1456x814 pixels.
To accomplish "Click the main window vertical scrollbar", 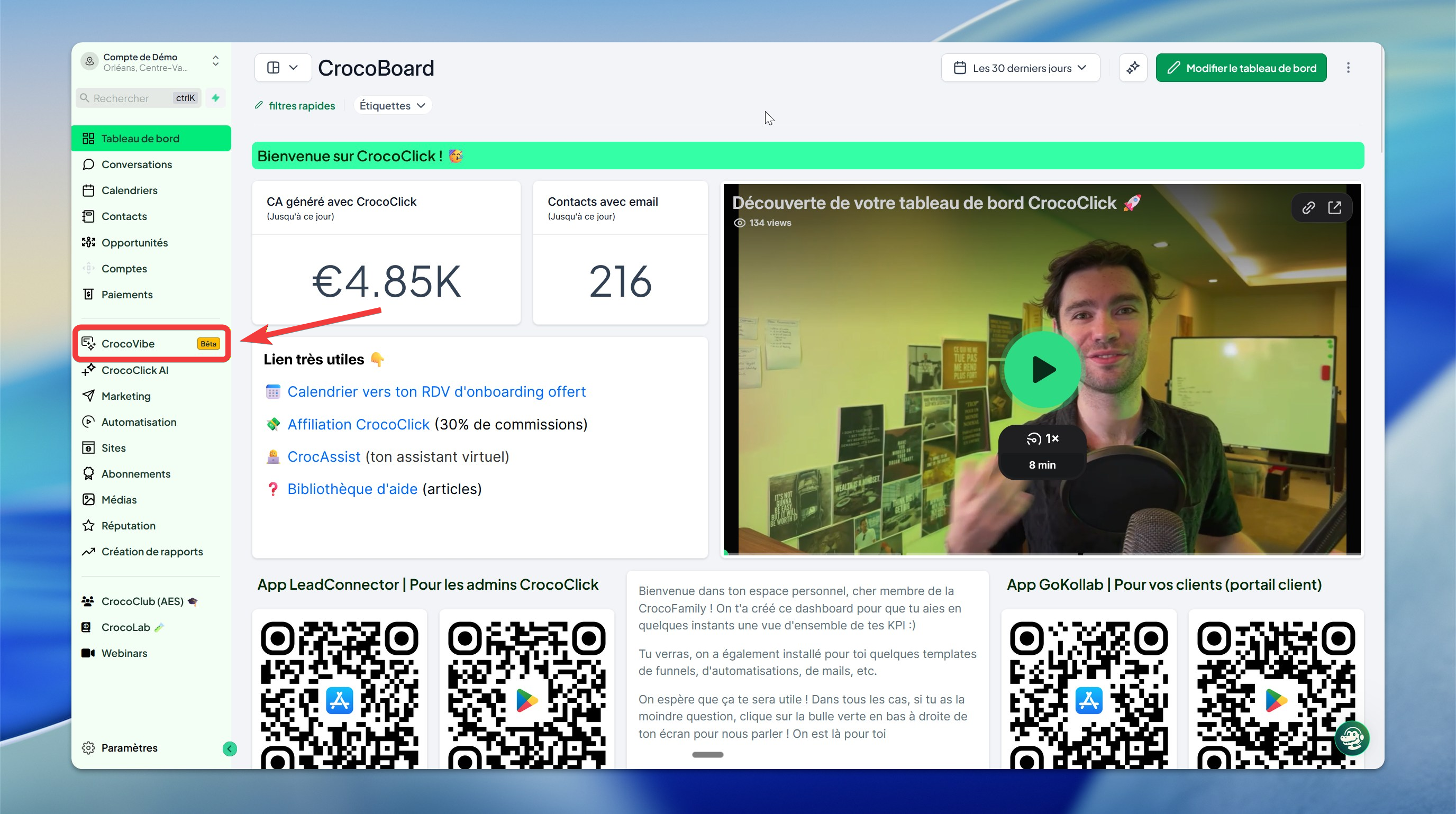I will [x=1381, y=98].
